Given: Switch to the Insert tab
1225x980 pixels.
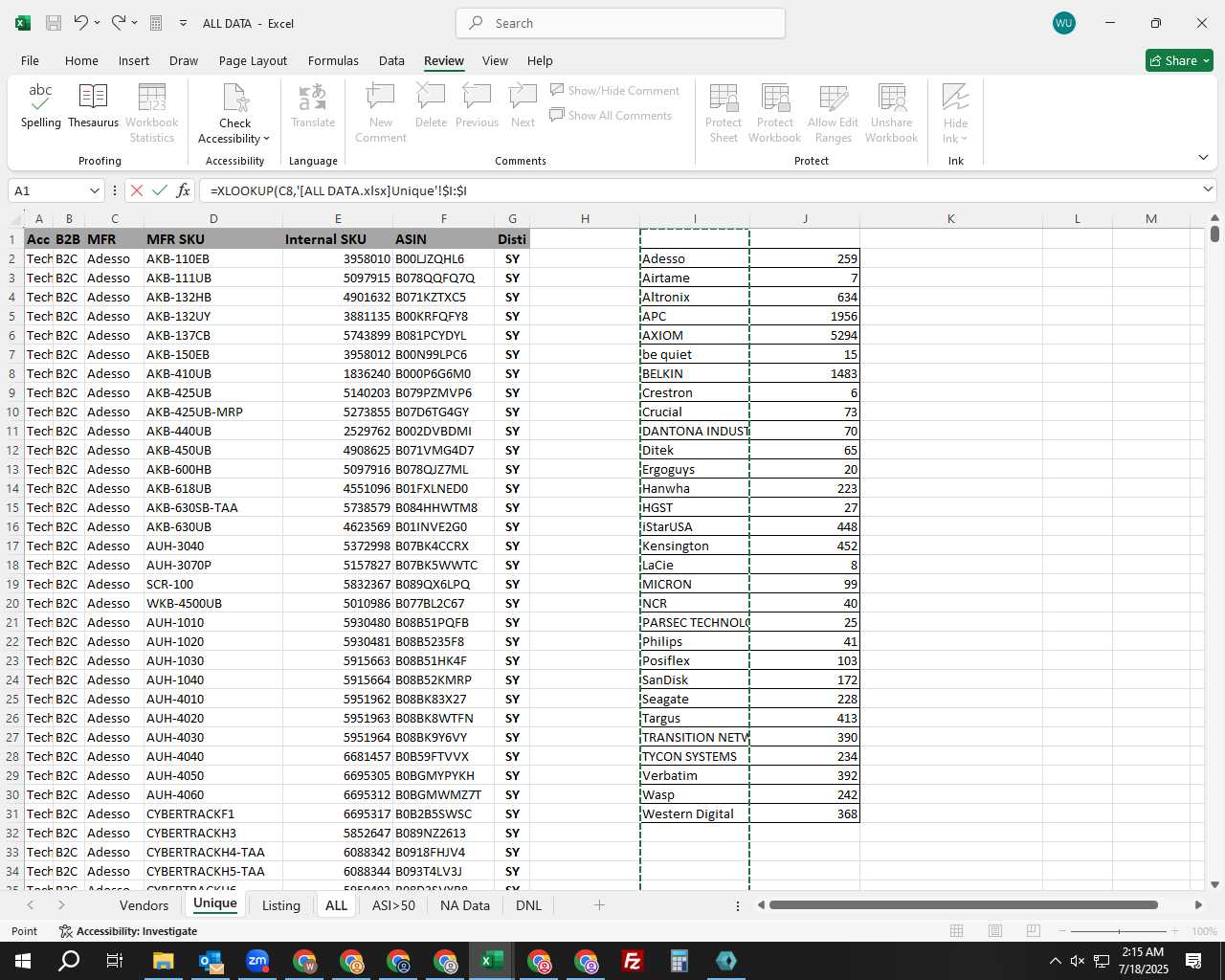Looking at the screenshot, I should pyautogui.click(x=134, y=60).
